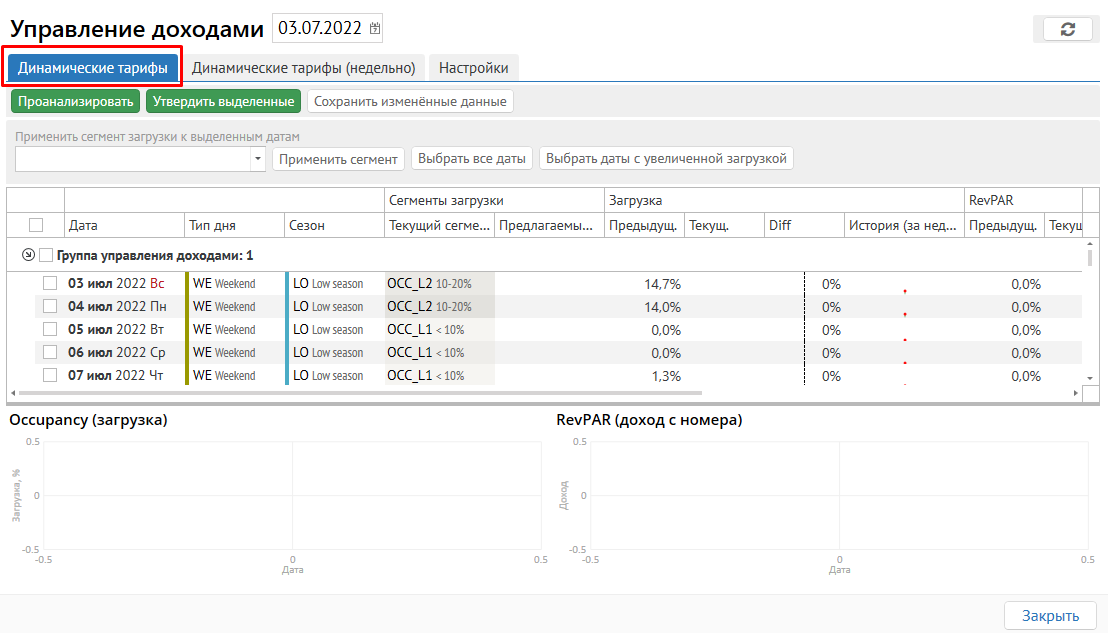Click Выбрать даты с увеличенной загрузкой
Image resolution: width=1108 pixels, height=633 pixels.
666,158
